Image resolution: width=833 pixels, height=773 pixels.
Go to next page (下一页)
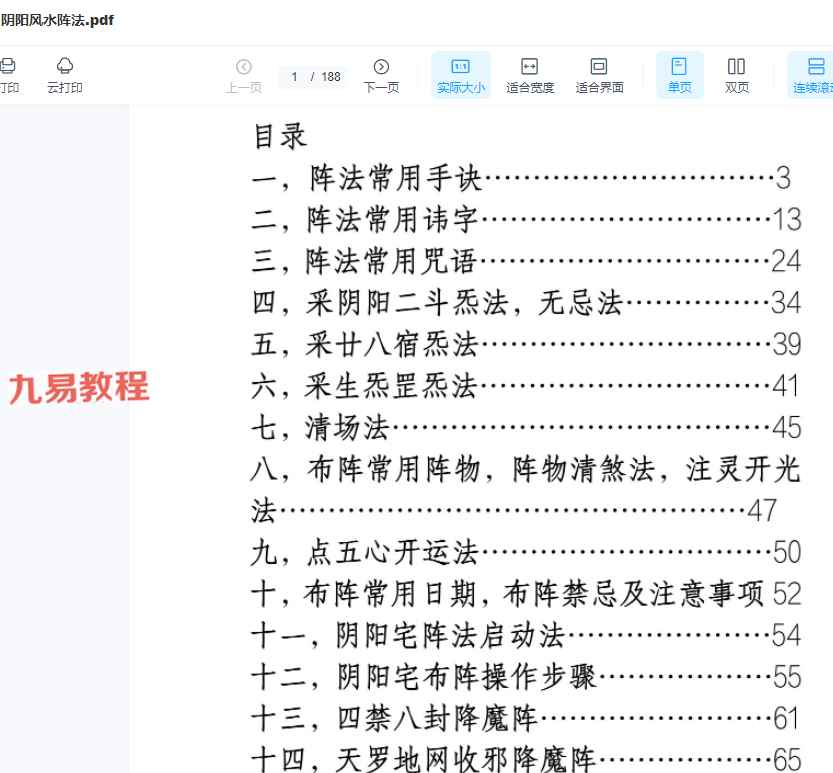pyautogui.click(x=381, y=75)
